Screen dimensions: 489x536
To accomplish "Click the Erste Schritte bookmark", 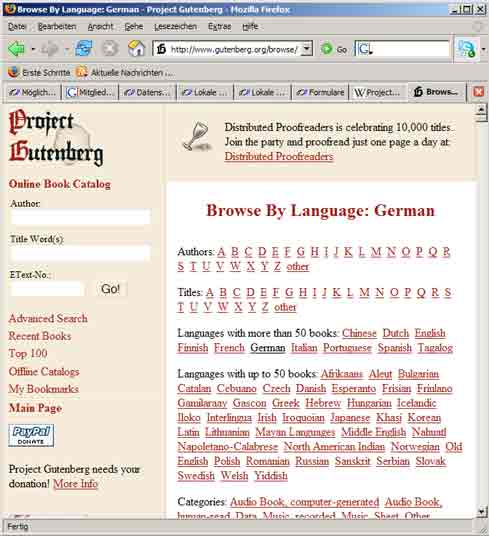I will [x=39, y=72].
